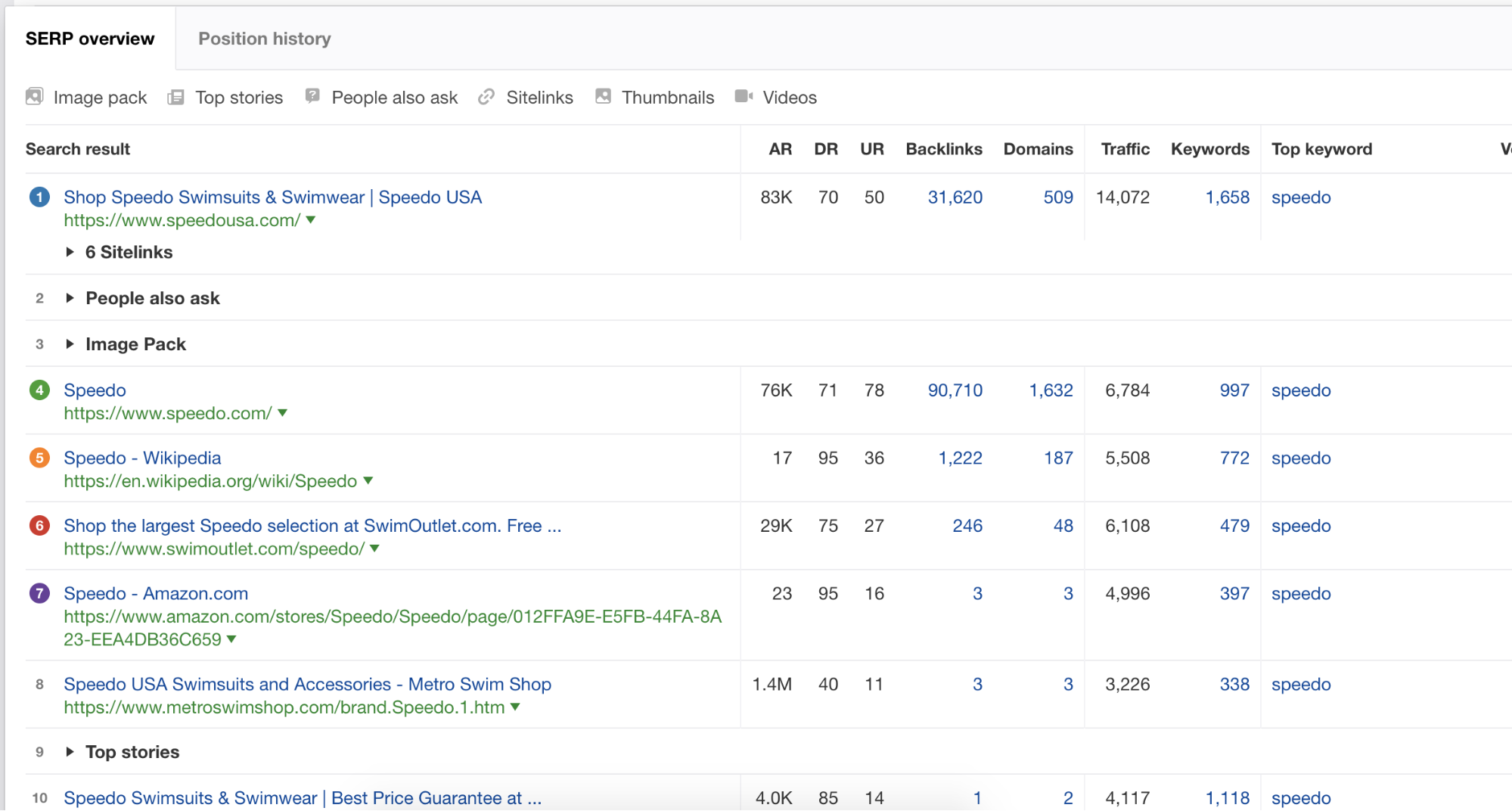
Task: Click the Top stories newspaper icon
Action: pyautogui.click(x=175, y=97)
